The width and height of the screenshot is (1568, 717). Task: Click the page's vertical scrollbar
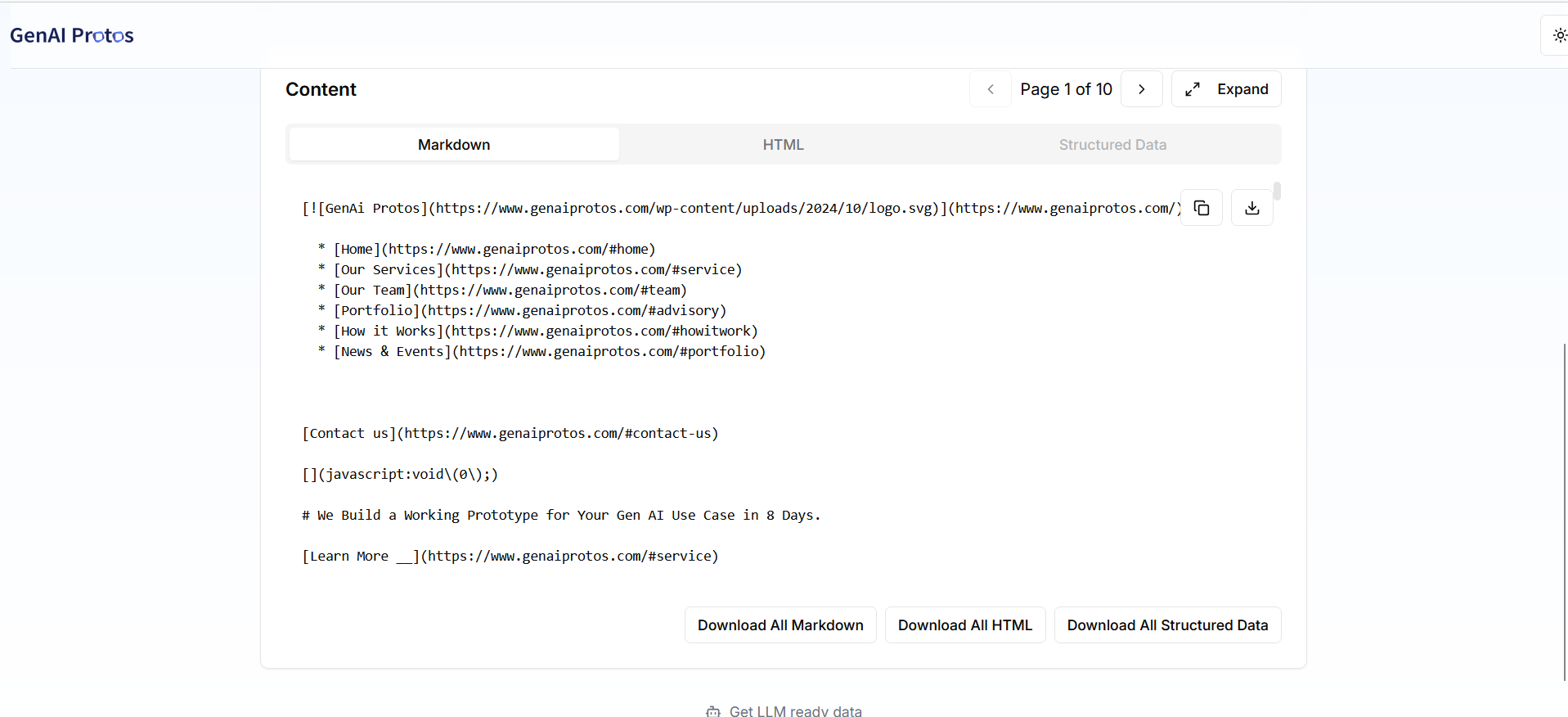(1565, 512)
